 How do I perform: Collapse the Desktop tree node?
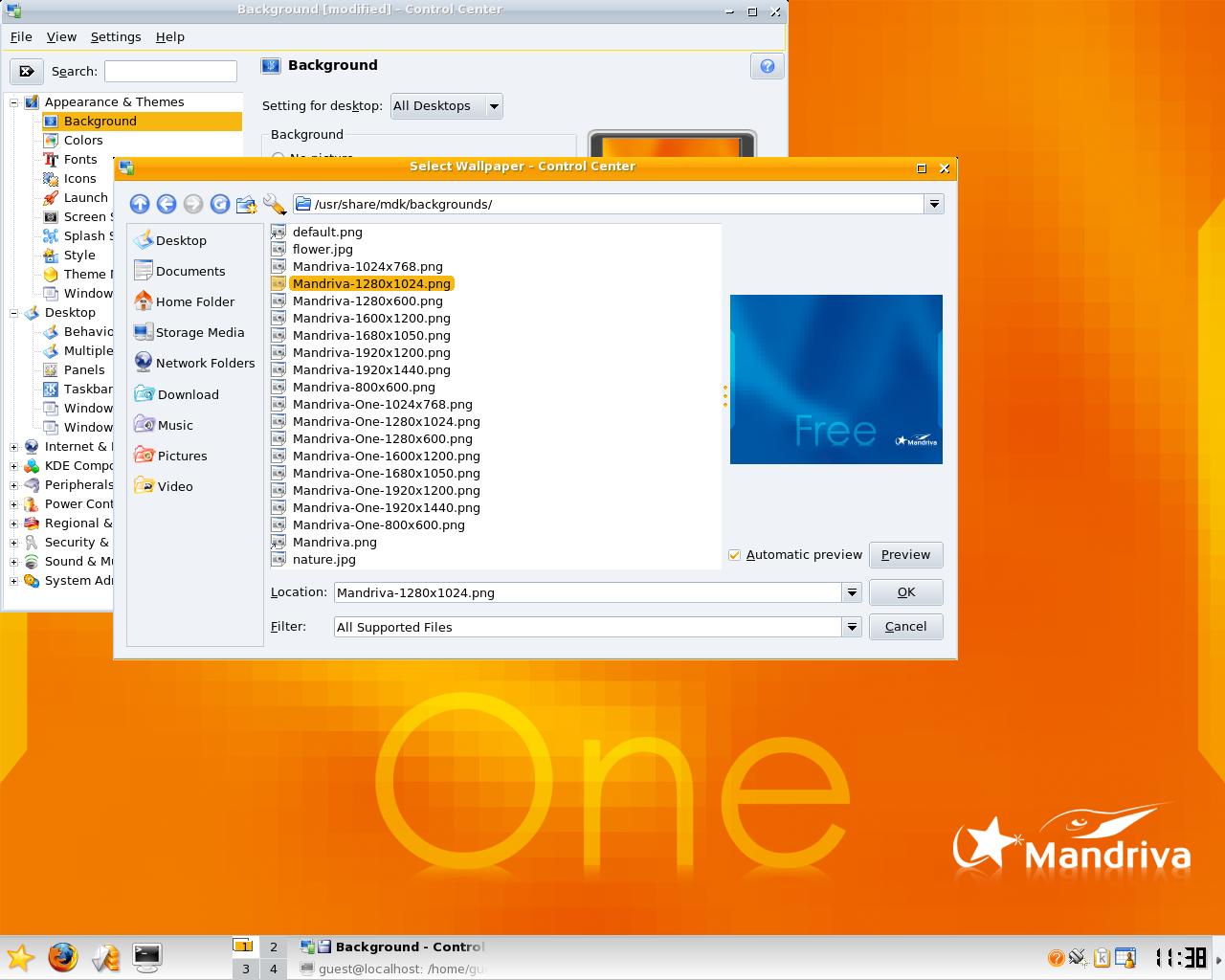[14, 313]
